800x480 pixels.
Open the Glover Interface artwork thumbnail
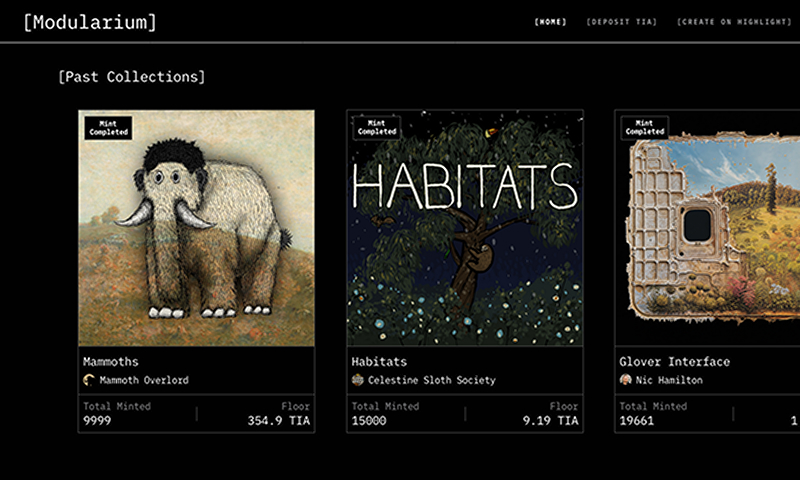pos(707,228)
